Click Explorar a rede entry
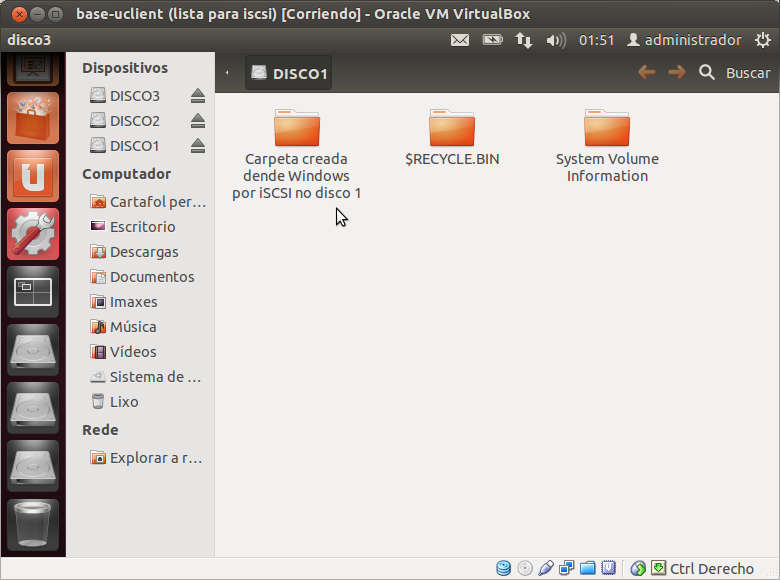780x580 pixels. 146,458
